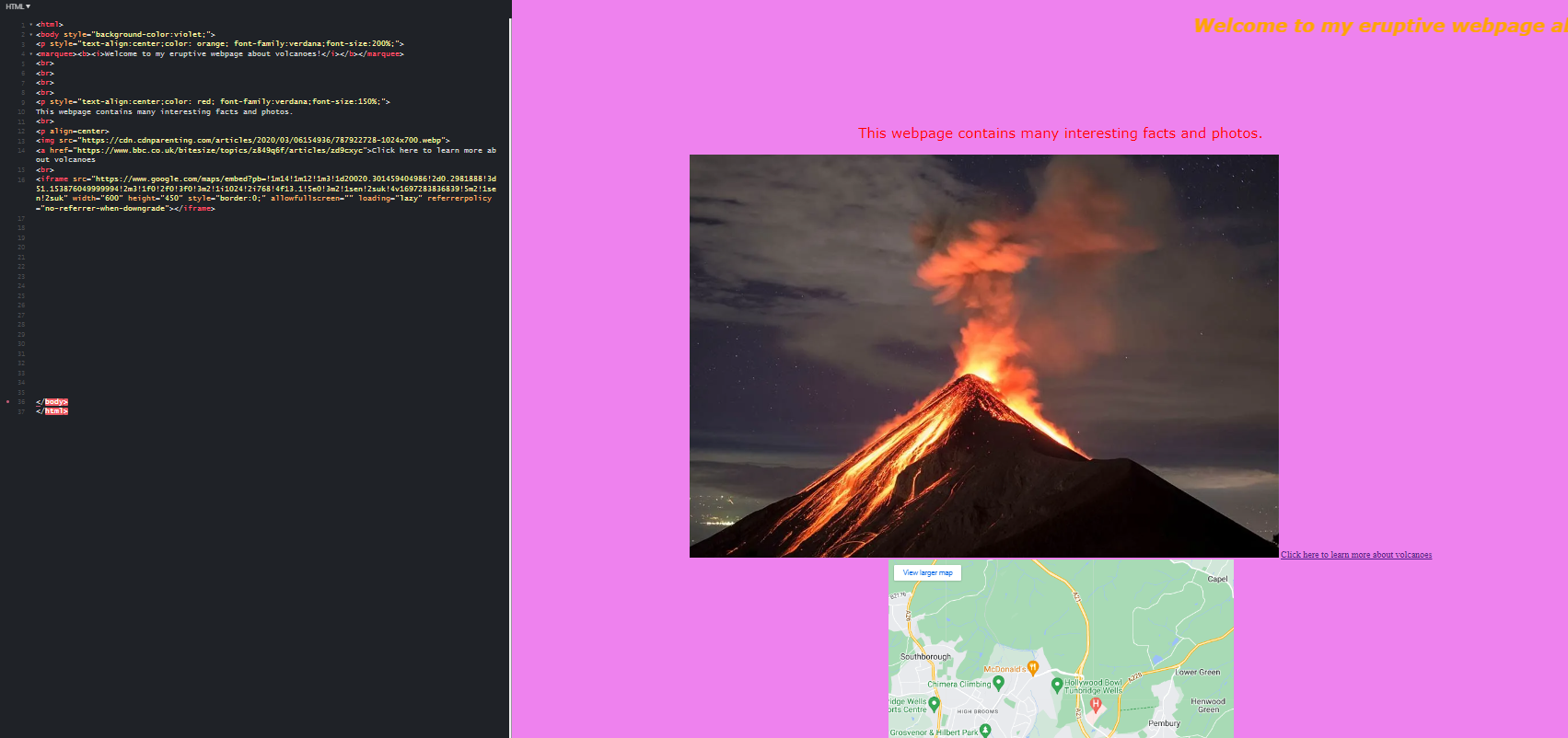Collapse the body tag fold arrow on line 2
Image resolution: width=1568 pixels, height=738 pixels.
click(30, 34)
